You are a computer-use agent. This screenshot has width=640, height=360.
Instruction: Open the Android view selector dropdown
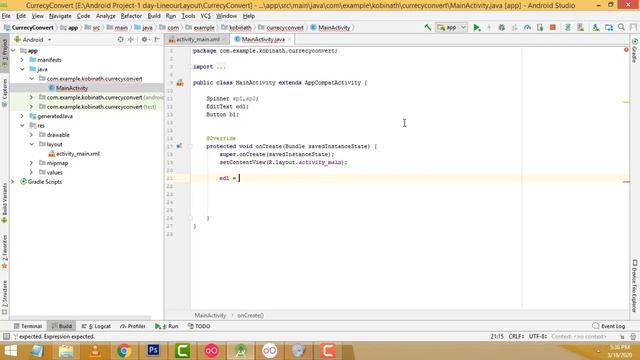pos(33,40)
